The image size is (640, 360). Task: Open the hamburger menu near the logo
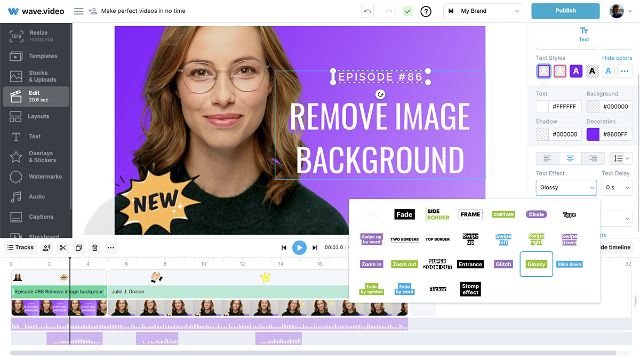(78, 11)
